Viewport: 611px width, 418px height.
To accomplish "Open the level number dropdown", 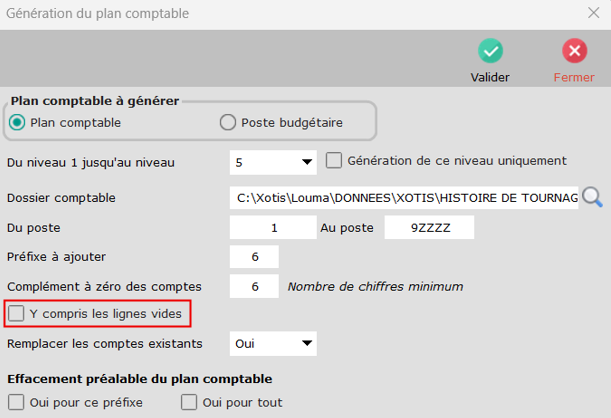I will point(307,161).
